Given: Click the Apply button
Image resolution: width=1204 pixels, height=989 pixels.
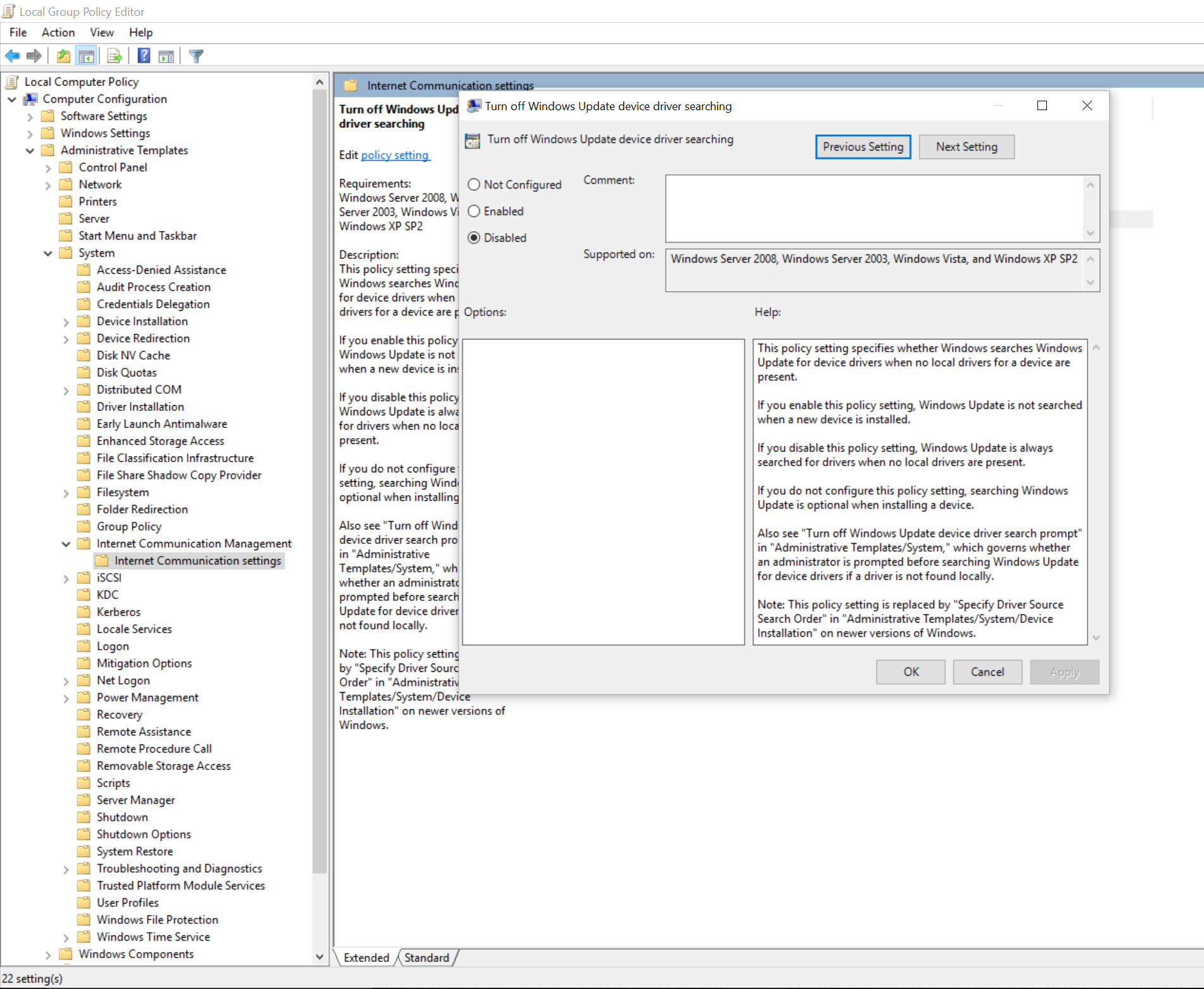Looking at the screenshot, I should (1065, 672).
